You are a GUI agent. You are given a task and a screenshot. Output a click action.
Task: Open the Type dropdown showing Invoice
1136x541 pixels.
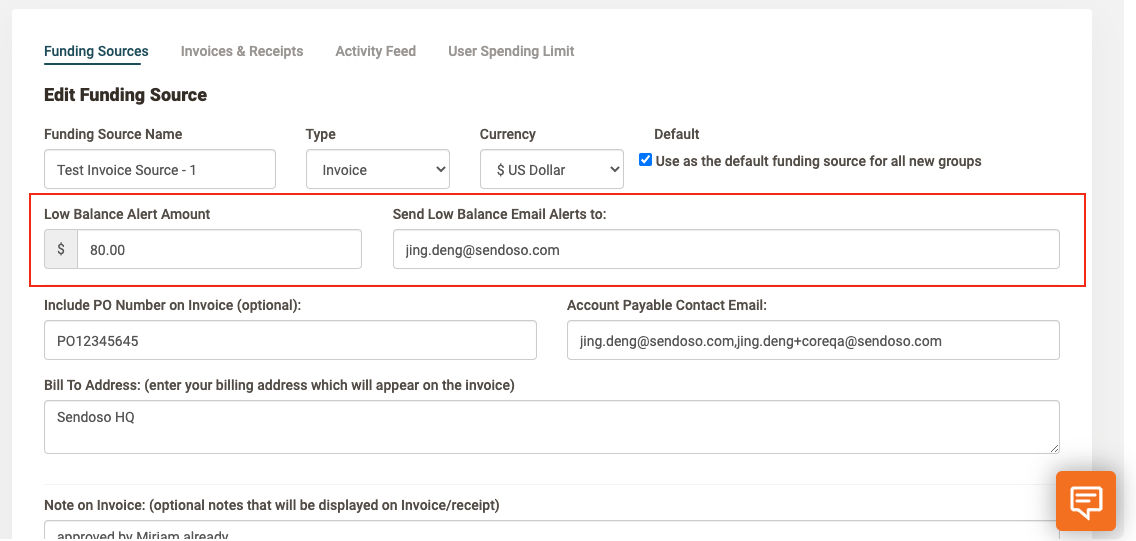point(378,170)
